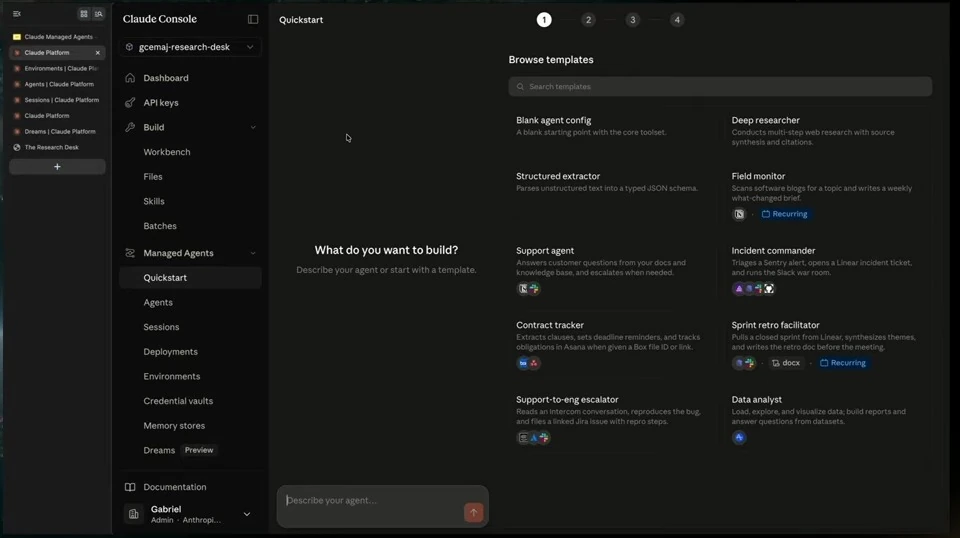This screenshot has height=538, width=960.
Task: Collapse the Managed Agents section chevron
Action: point(253,253)
